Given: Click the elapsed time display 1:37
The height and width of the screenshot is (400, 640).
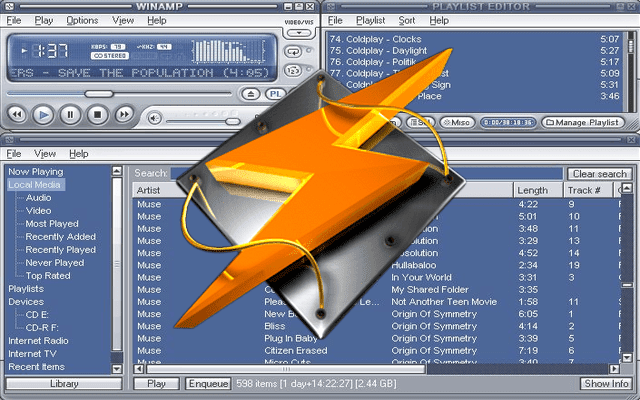Looking at the screenshot, I should point(52,51).
